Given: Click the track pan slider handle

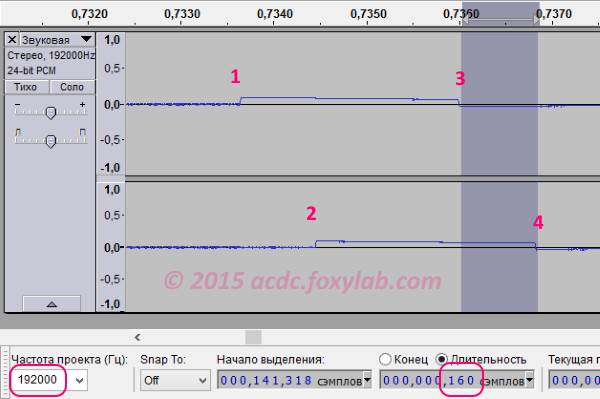Looking at the screenshot, I should coord(51,141).
